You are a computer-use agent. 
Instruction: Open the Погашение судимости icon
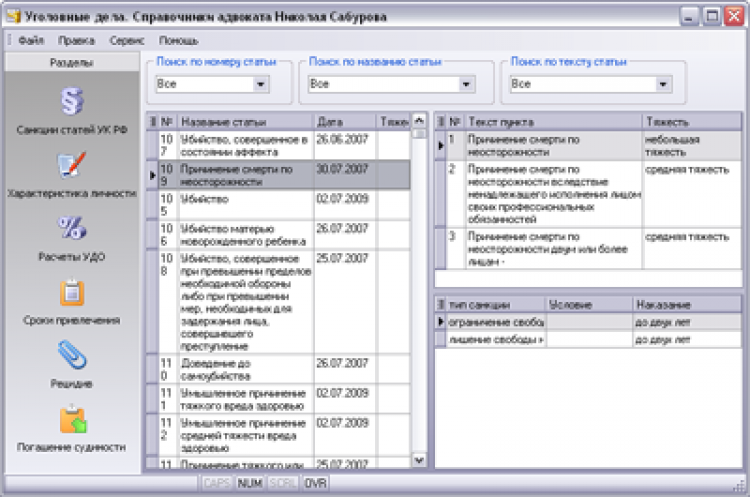(73, 420)
